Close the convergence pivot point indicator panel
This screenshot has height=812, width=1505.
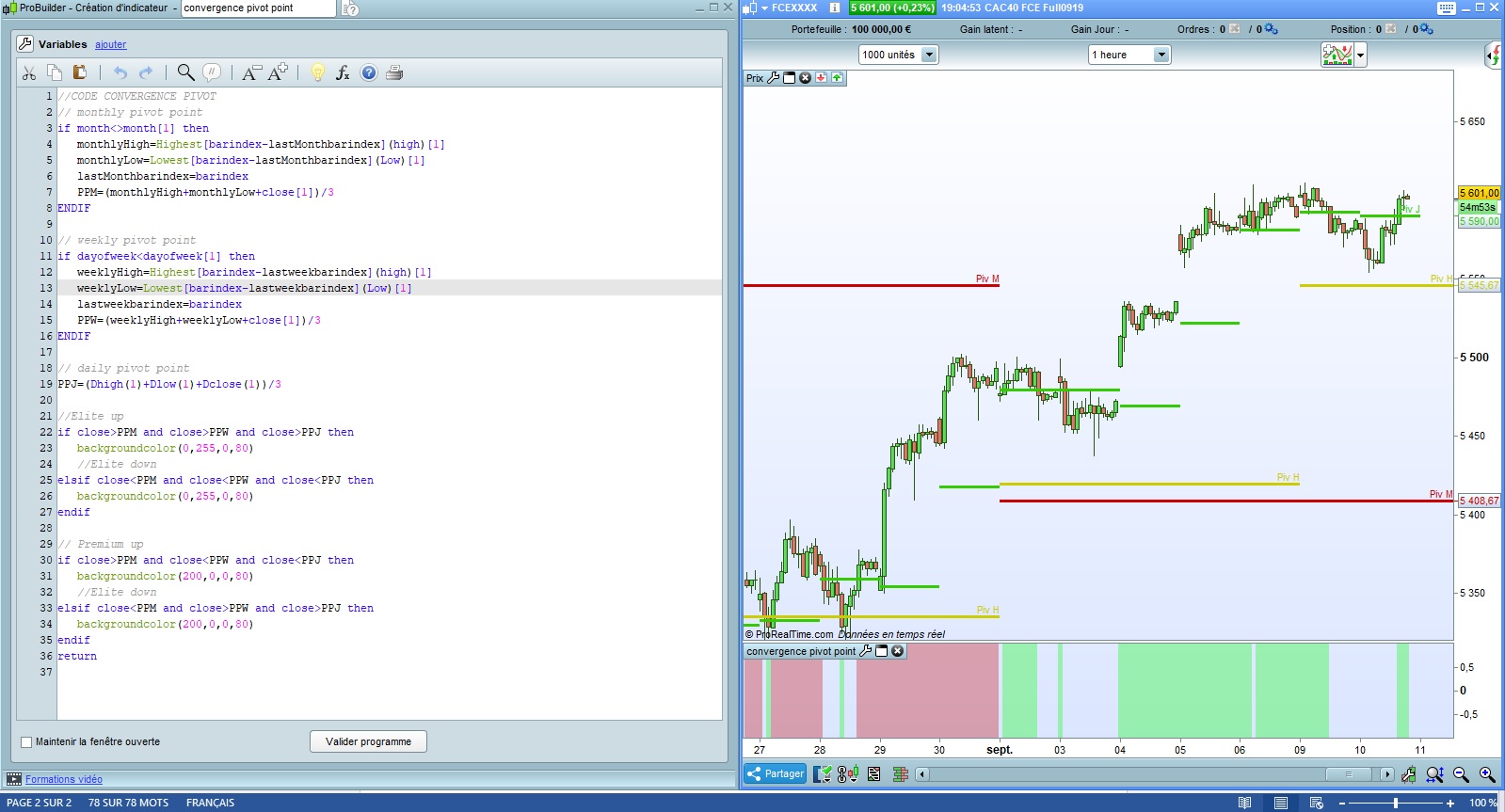click(897, 651)
